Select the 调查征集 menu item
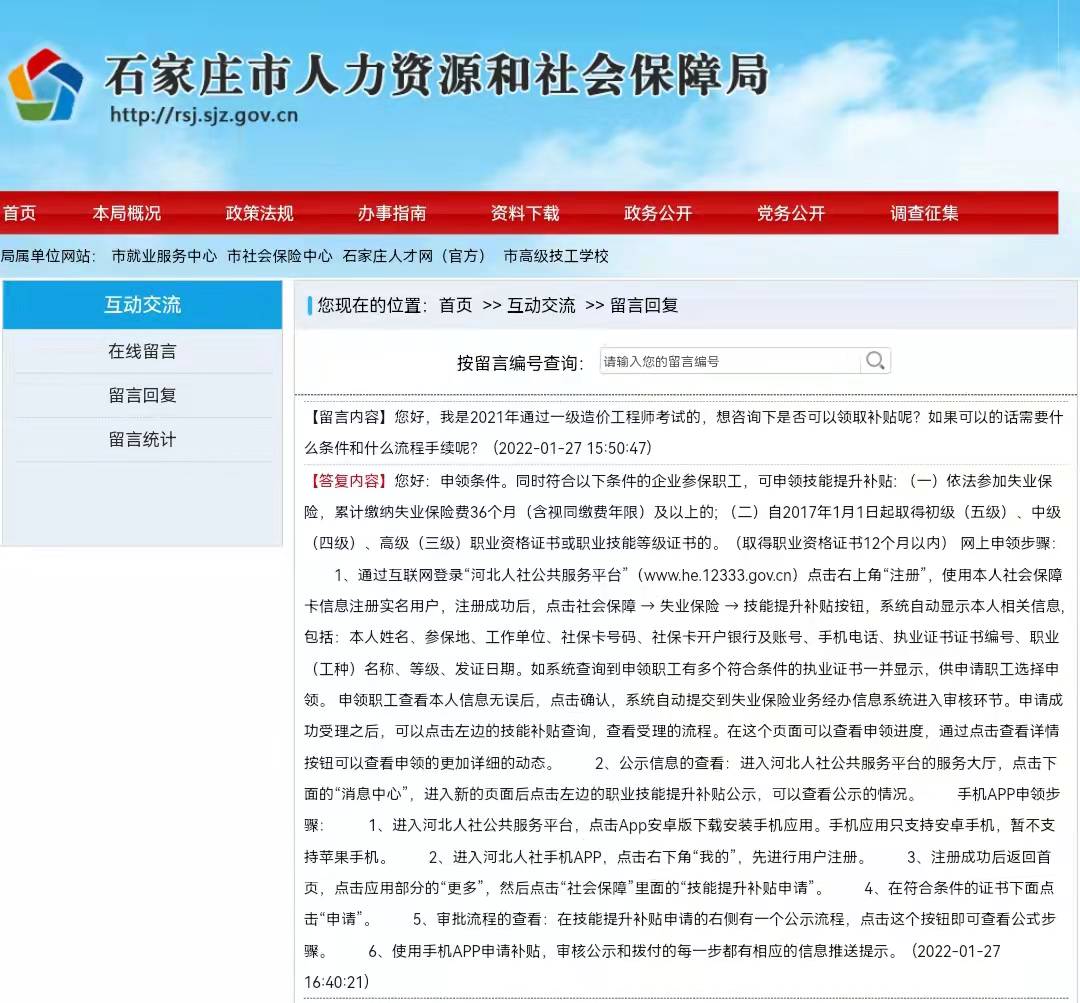This screenshot has height=1003, width=1080. pos(924,213)
